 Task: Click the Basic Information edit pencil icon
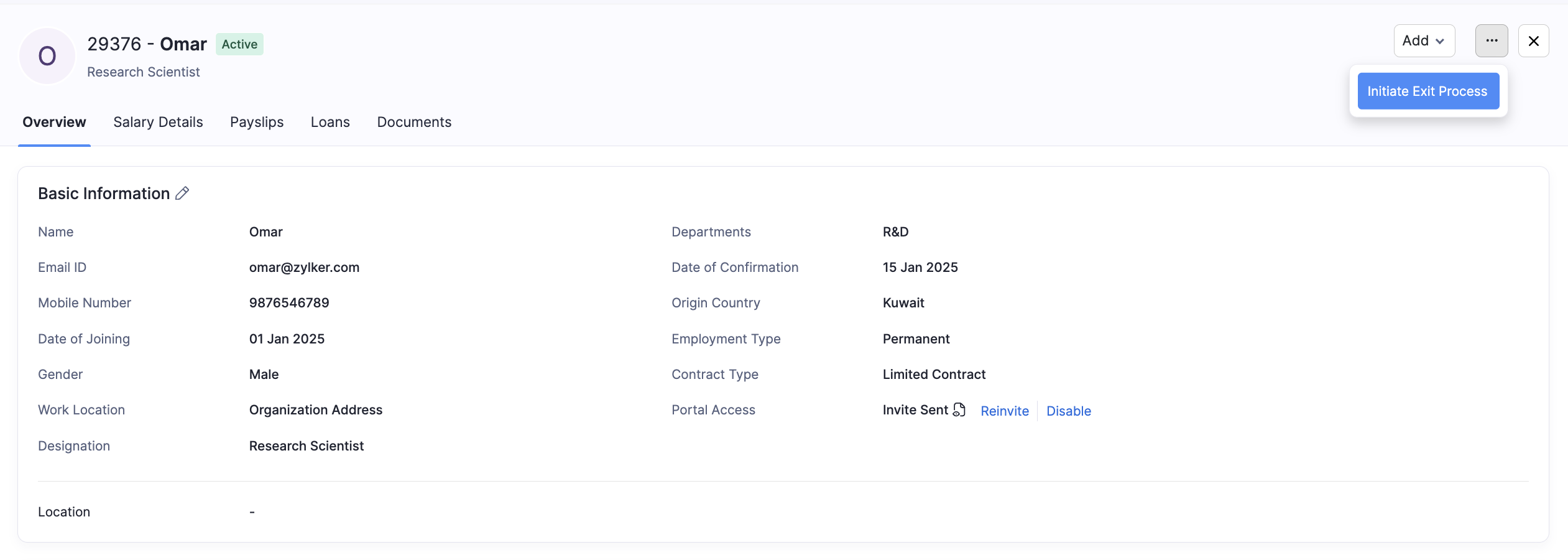point(182,194)
